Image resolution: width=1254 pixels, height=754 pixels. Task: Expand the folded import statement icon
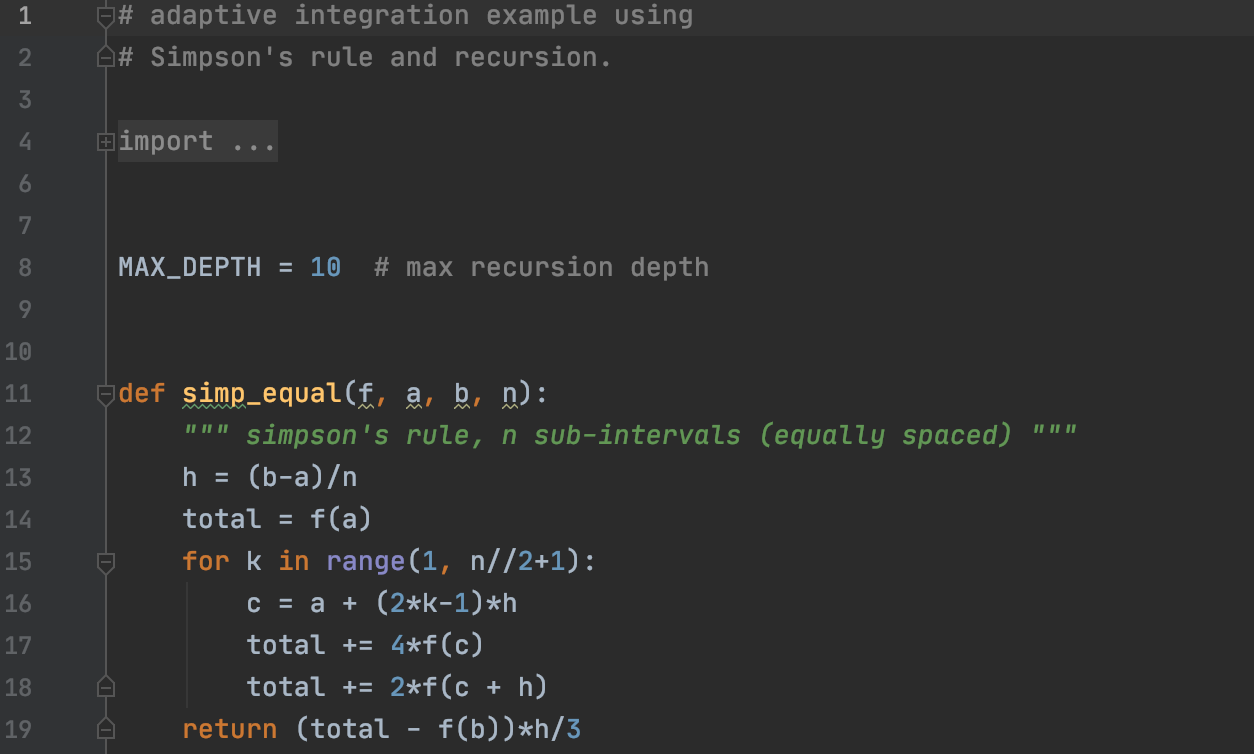click(105, 141)
